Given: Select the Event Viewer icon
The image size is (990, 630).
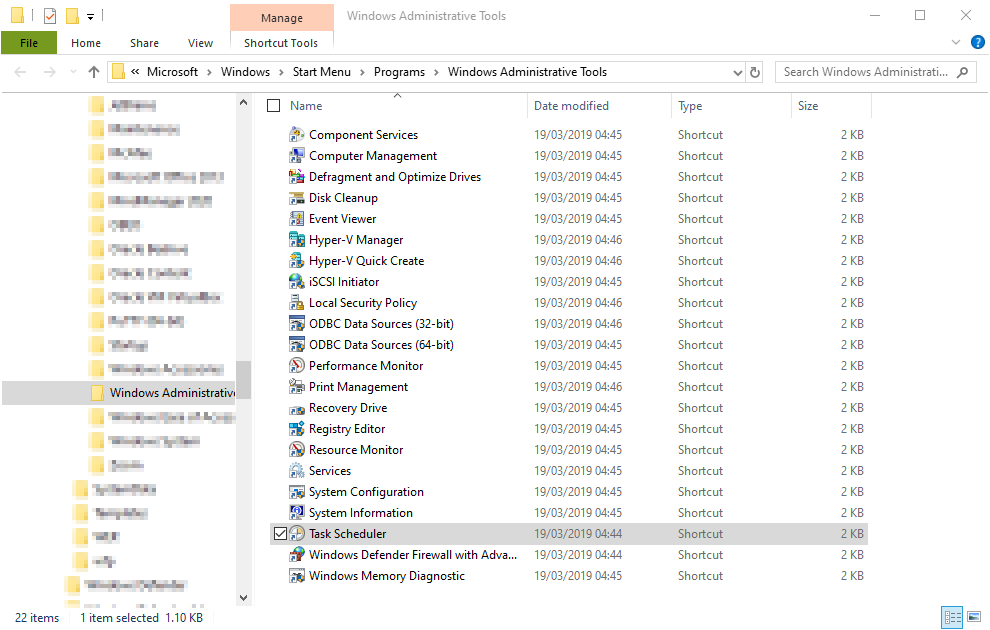Looking at the screenshot, I should [x=297, y=218].
